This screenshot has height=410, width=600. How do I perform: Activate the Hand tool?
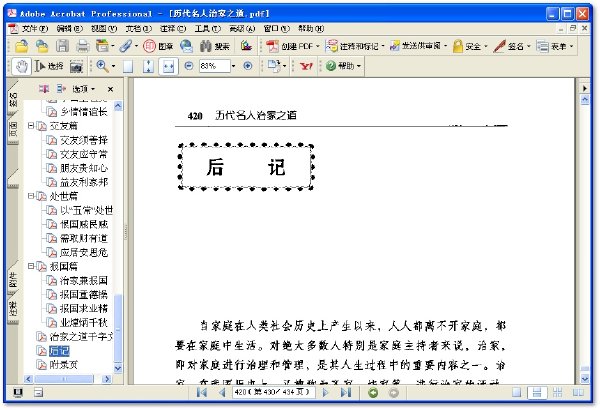point(21,66)
